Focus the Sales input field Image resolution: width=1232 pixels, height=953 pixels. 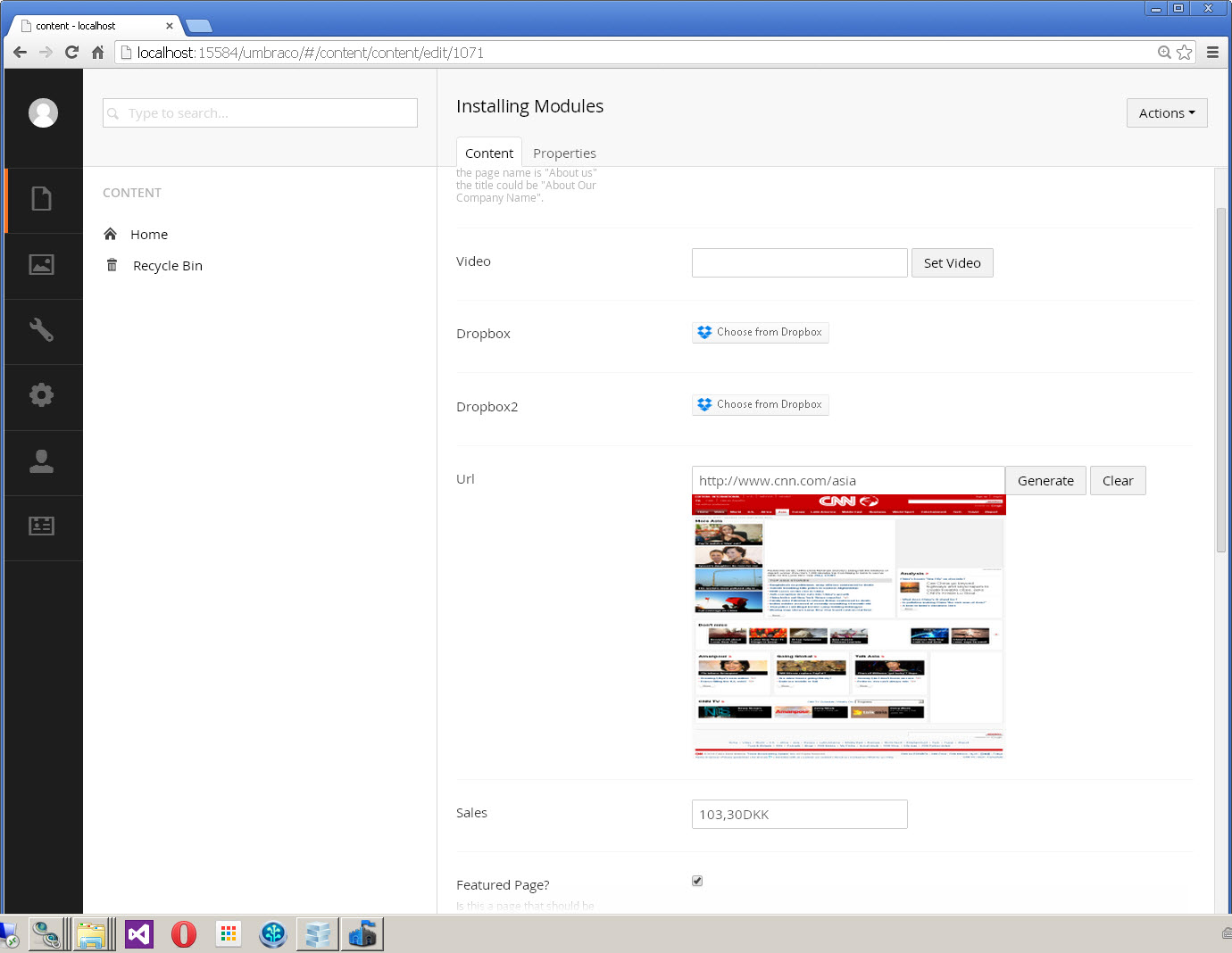click(800, 814)
